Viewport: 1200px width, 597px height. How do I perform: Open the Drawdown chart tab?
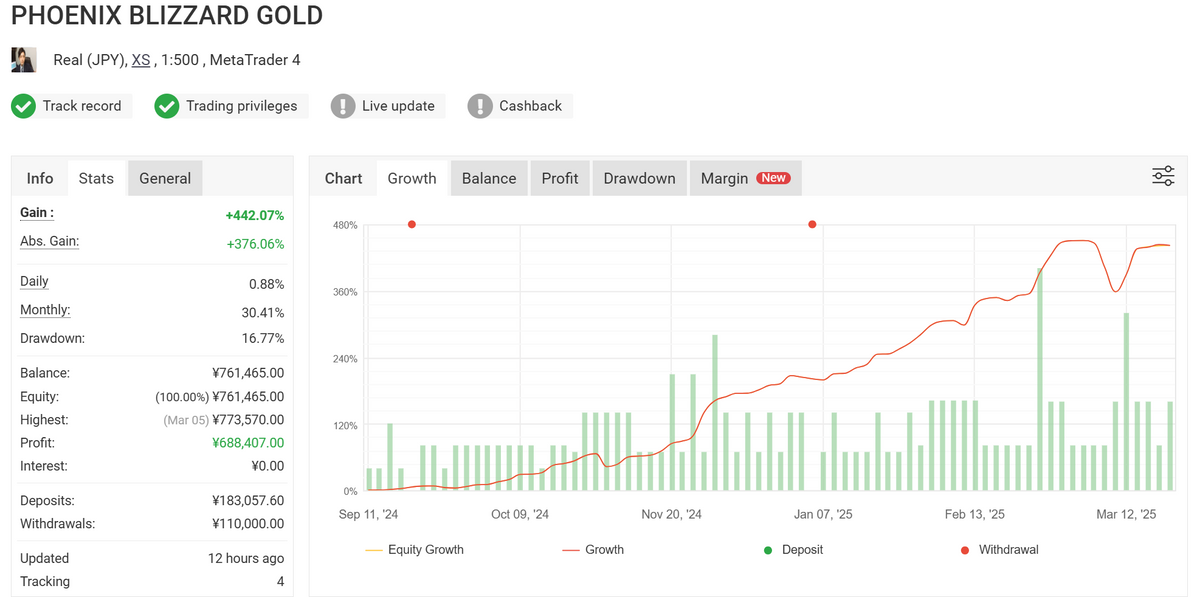click(639, 178)
